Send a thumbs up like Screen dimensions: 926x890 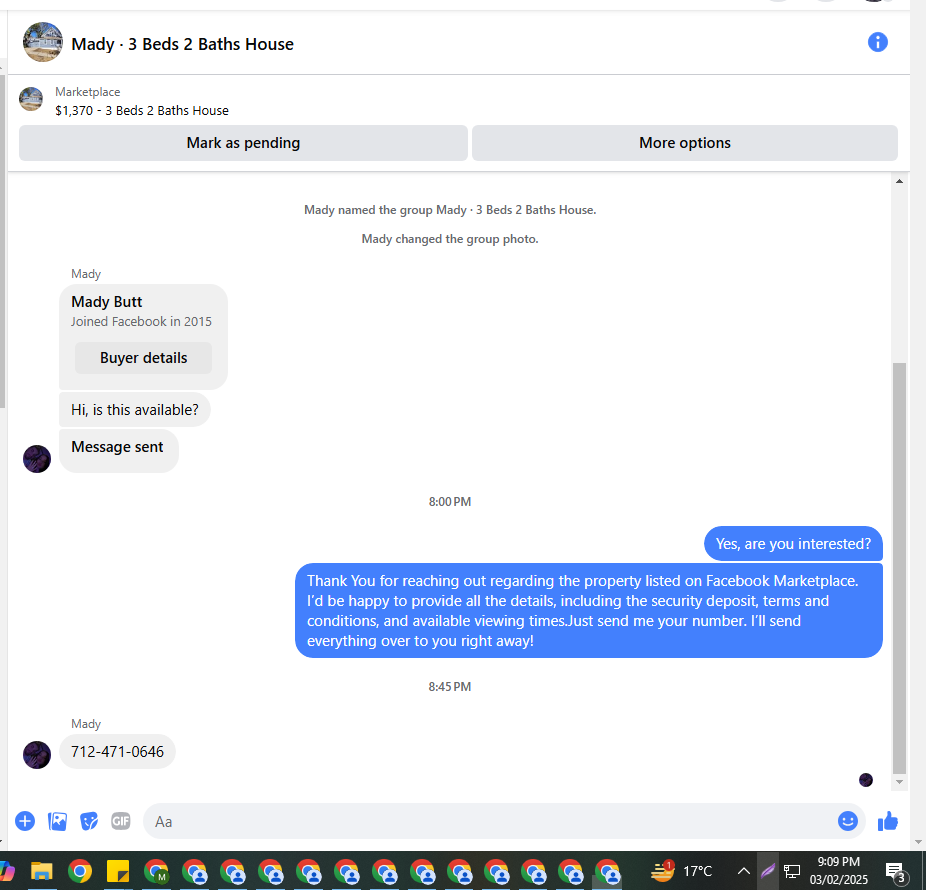[x=888, y=821]
